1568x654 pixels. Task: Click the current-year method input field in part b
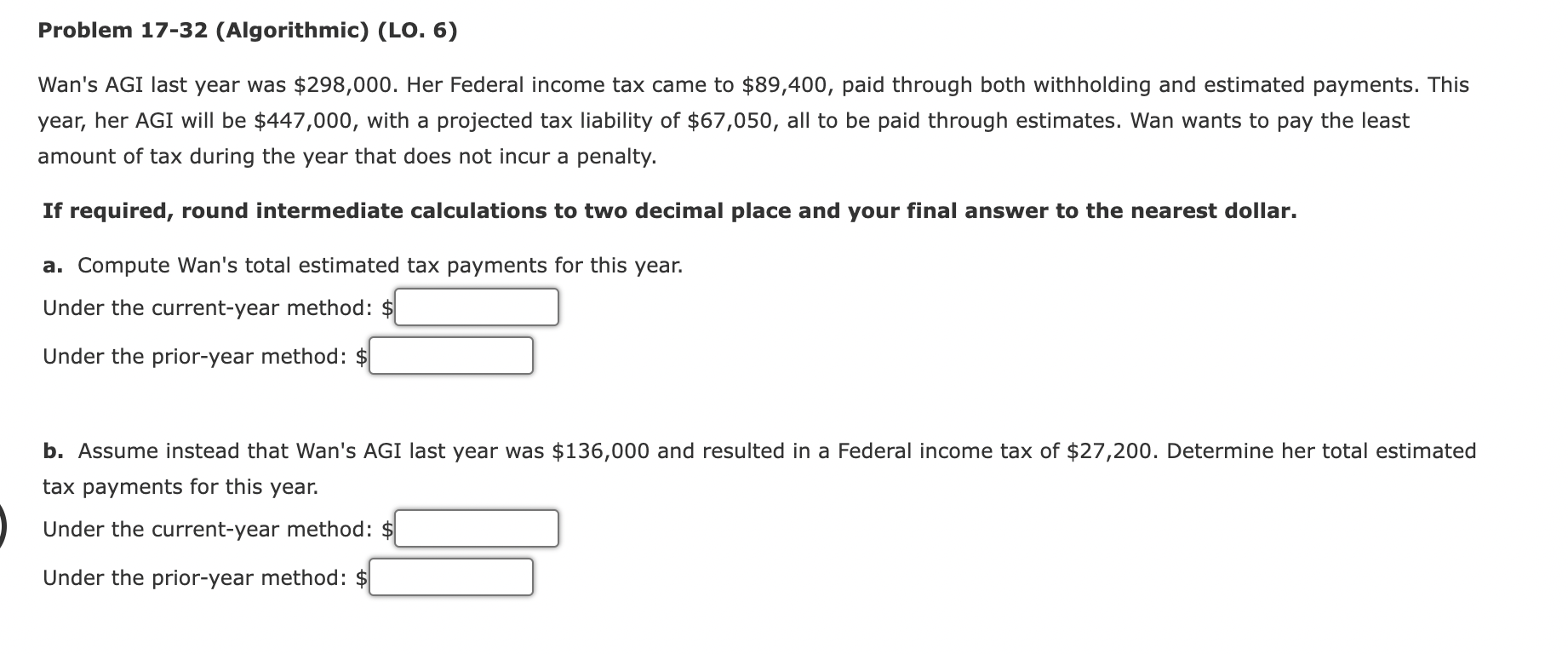pos(477,528)
